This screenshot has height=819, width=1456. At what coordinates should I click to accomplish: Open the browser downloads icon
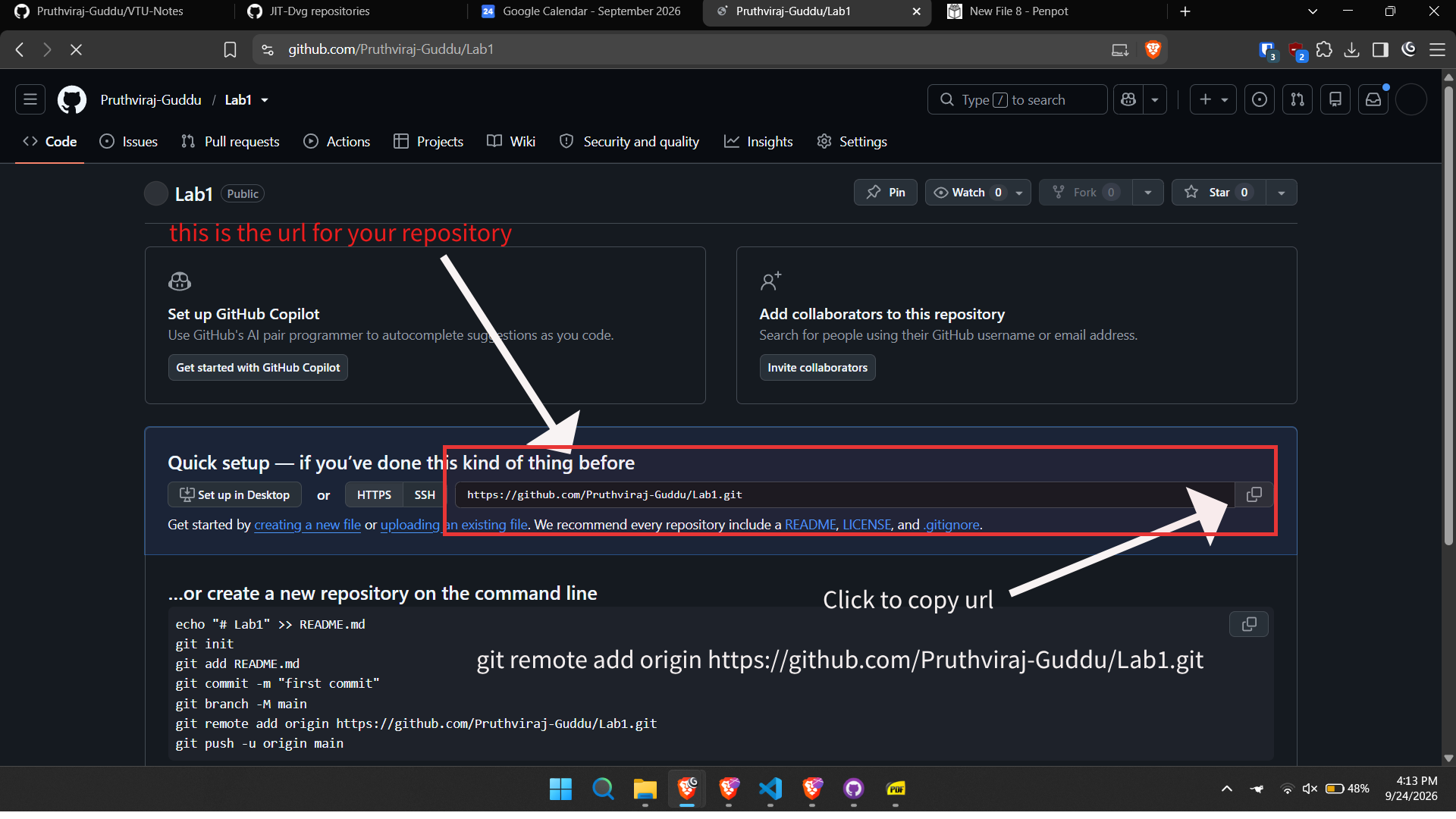pyautogui.click(x=1351, y=49)
